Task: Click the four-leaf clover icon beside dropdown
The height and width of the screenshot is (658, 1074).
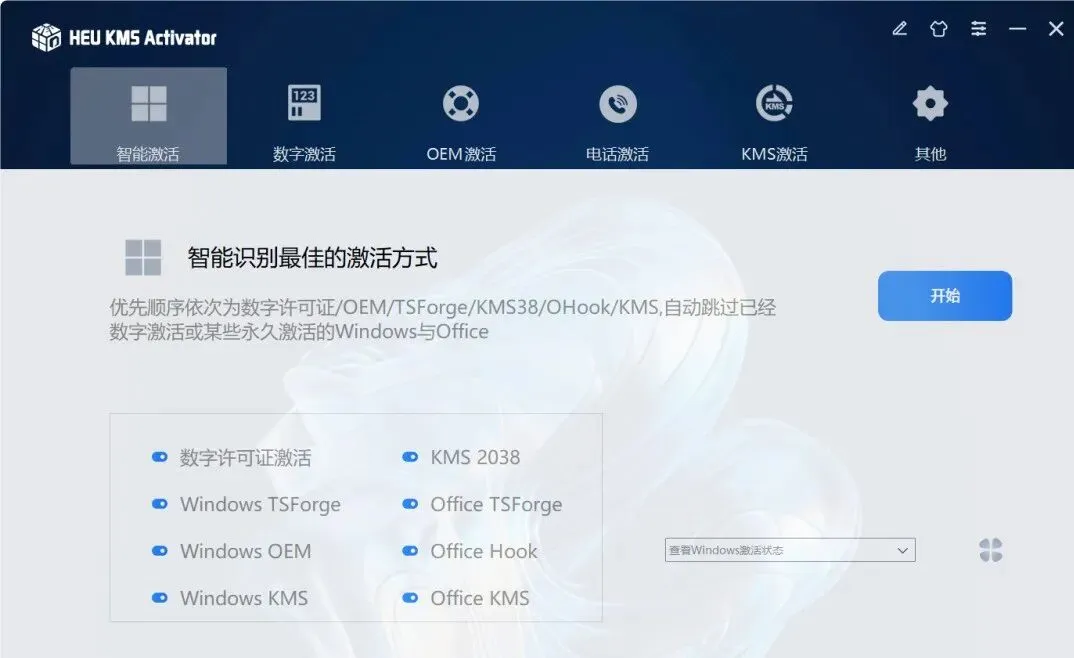Action: click(x=990, y=550)
